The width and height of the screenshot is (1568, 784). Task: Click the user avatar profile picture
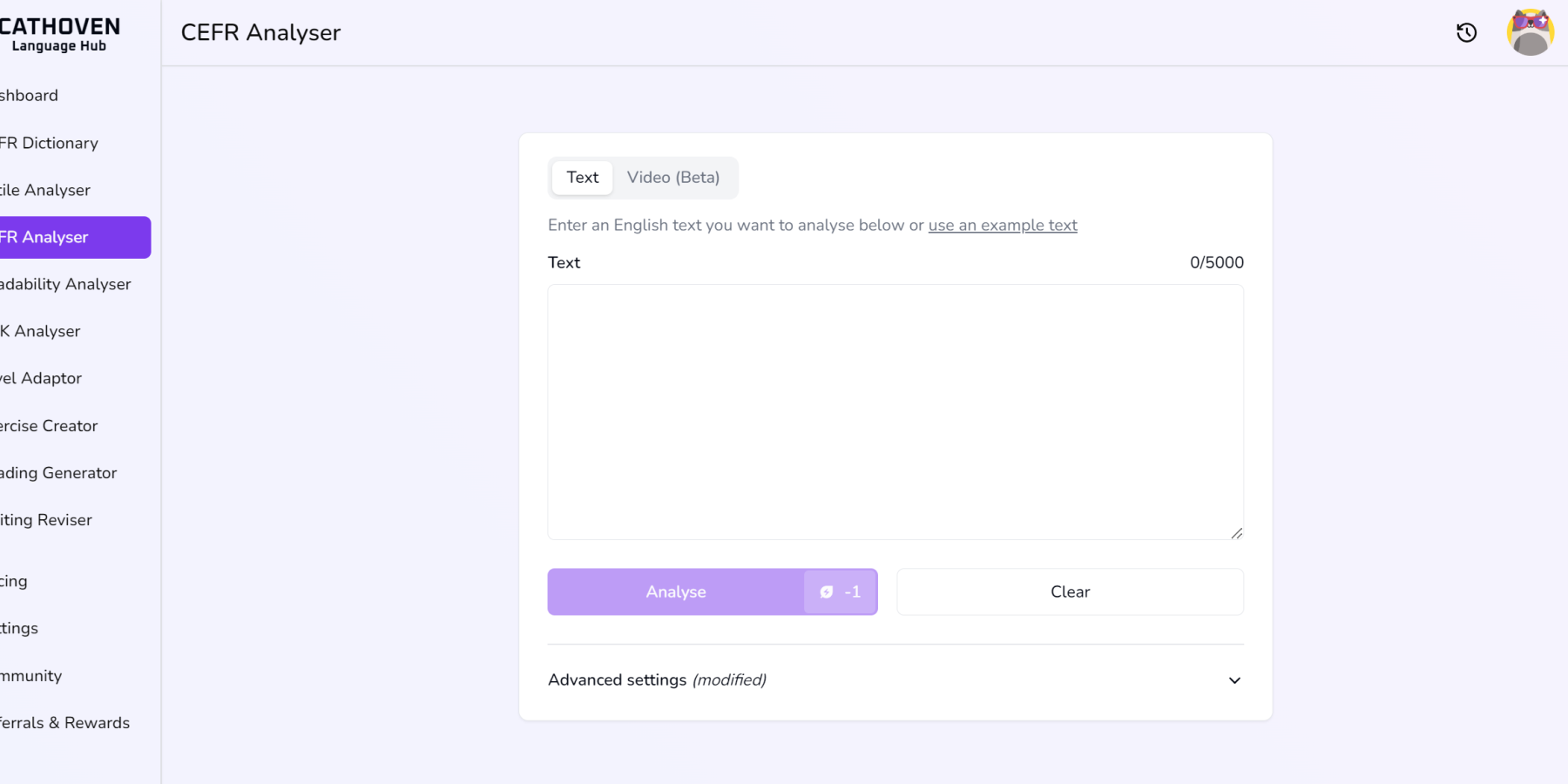(1530, 33)
